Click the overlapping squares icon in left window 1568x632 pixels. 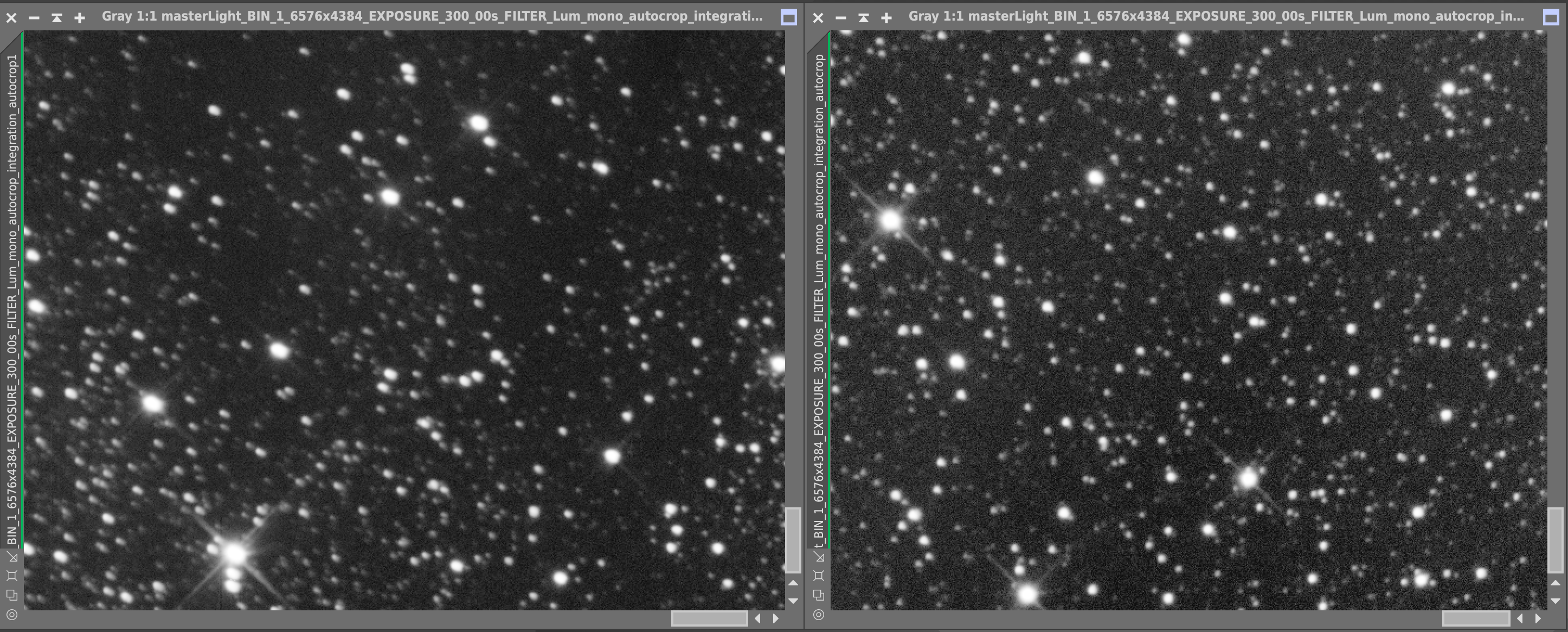pyautogui.click(x=11, y=595)
